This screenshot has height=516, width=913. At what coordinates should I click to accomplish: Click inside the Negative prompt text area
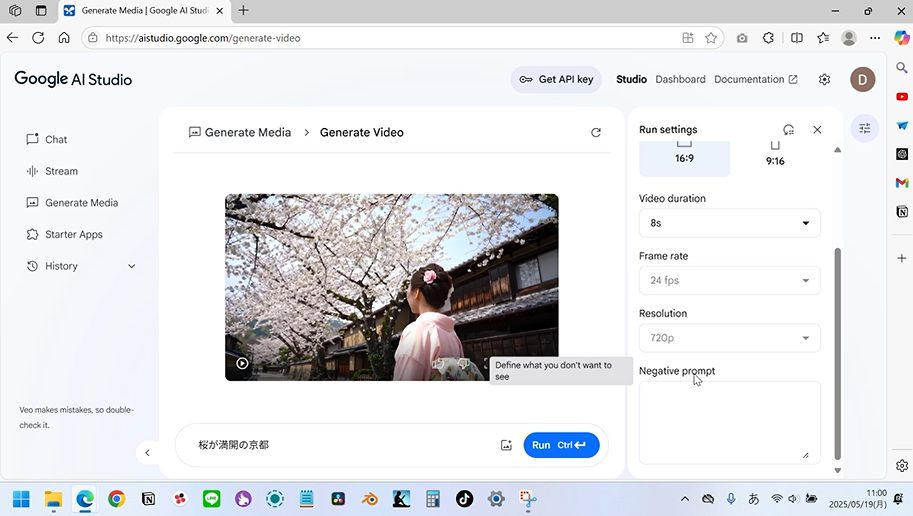729,422
